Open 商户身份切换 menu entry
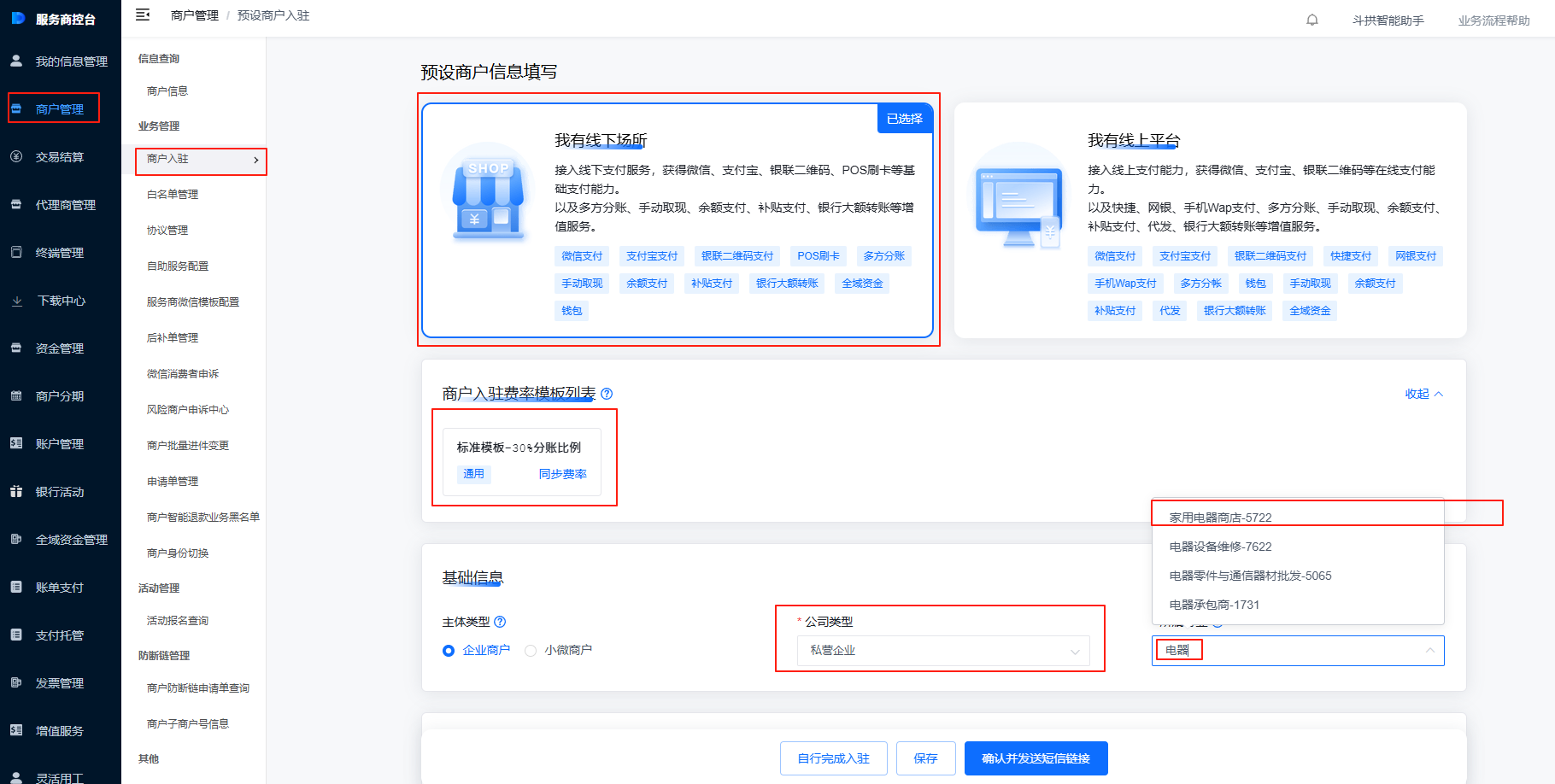Viewport: 1555px width, 784px height. click(x=178, y=553)
